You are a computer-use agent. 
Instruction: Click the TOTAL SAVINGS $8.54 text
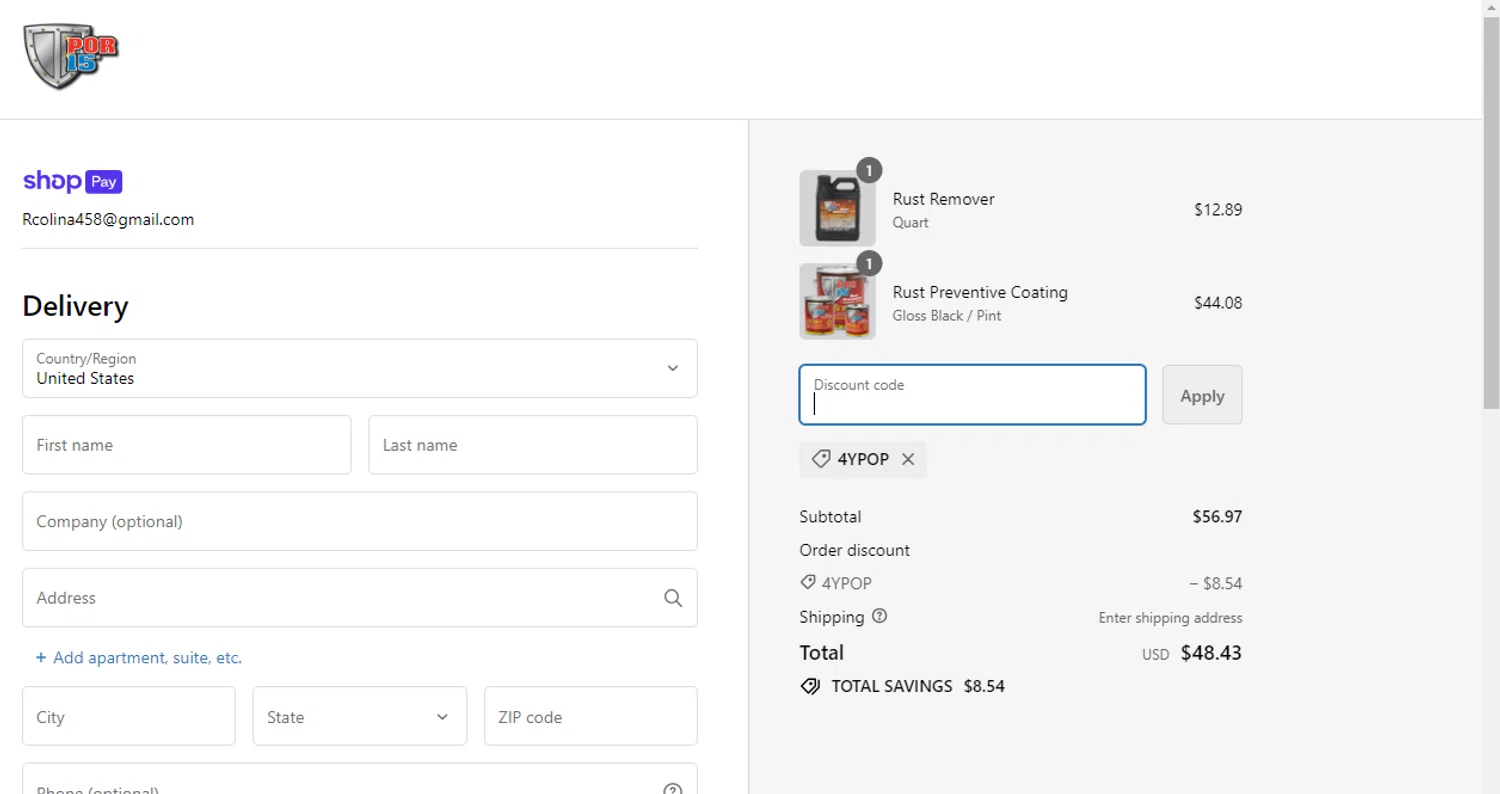pyautogui.click(x=917, y=686)
